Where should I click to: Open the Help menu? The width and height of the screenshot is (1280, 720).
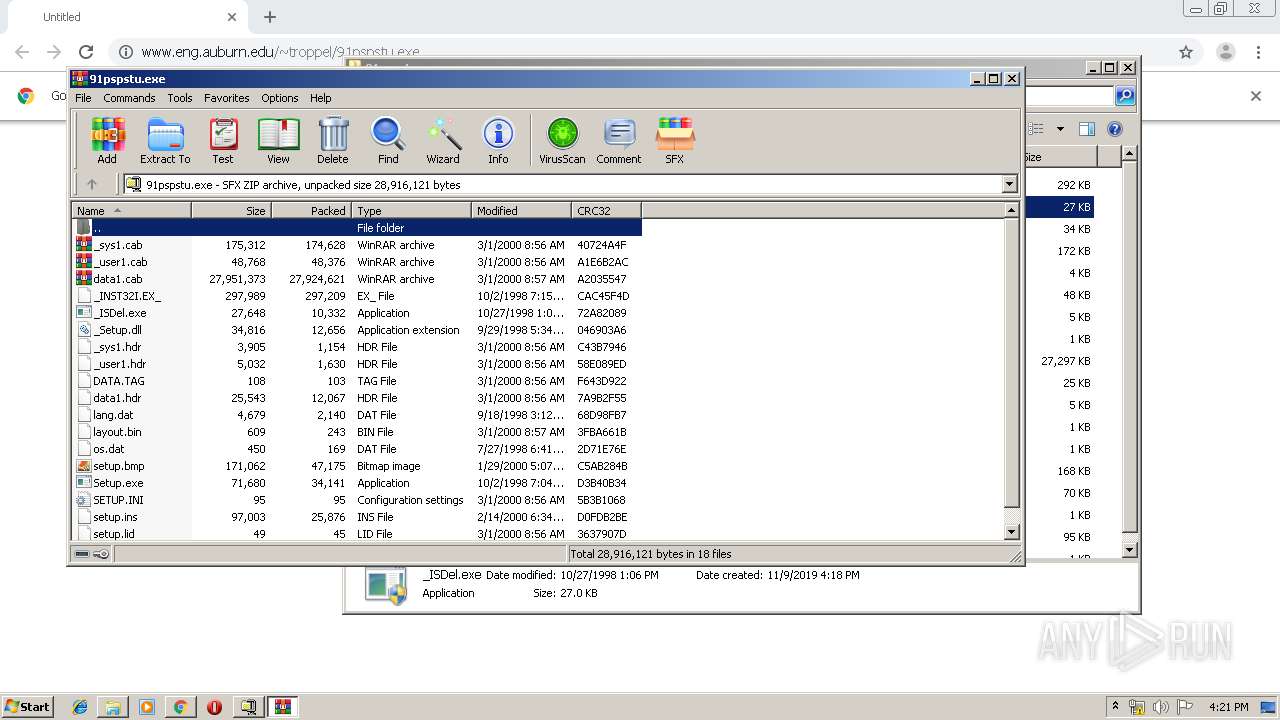point(320,98)
